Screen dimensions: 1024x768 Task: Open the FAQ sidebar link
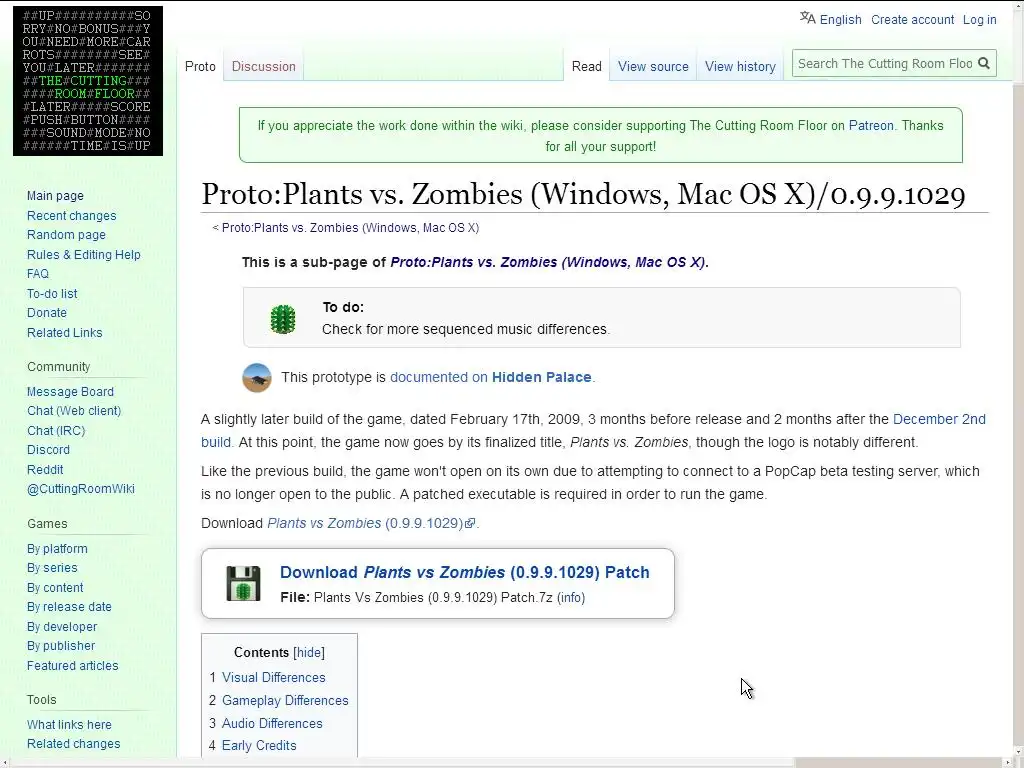pyautogui.click(x=38, y=274)
